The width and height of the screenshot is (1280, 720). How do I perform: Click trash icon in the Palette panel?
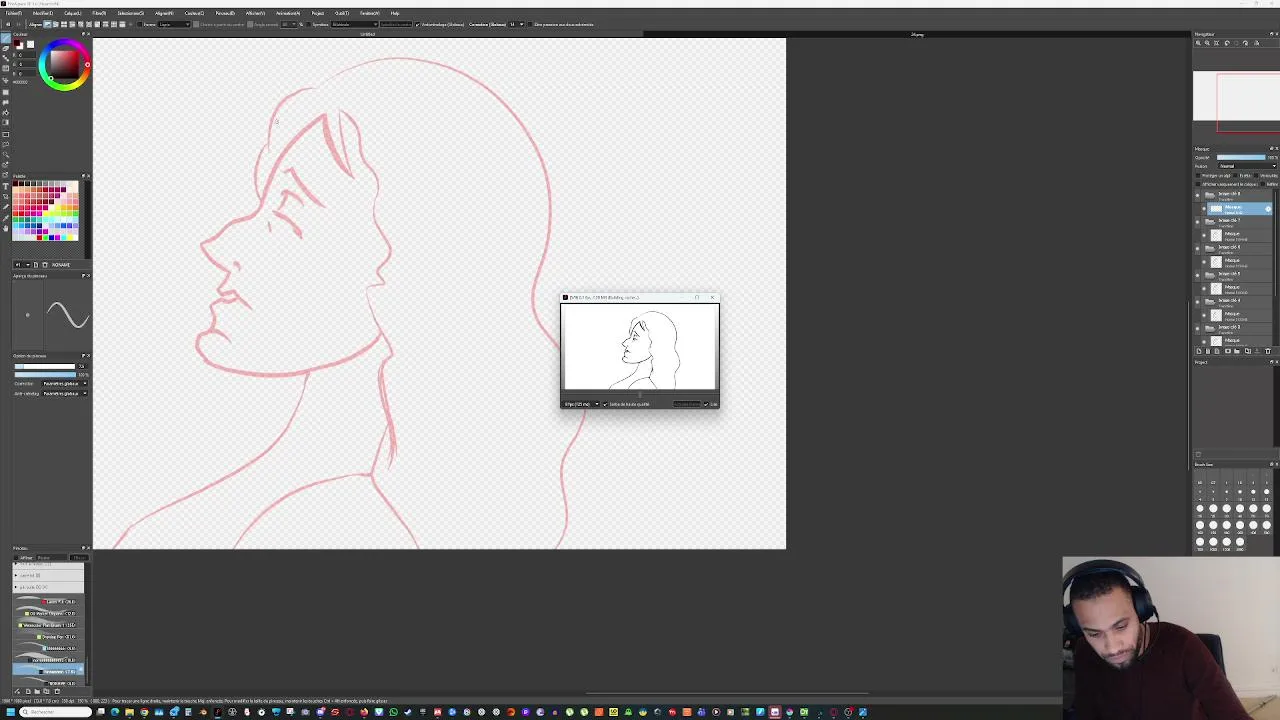(x=44, y=265)
